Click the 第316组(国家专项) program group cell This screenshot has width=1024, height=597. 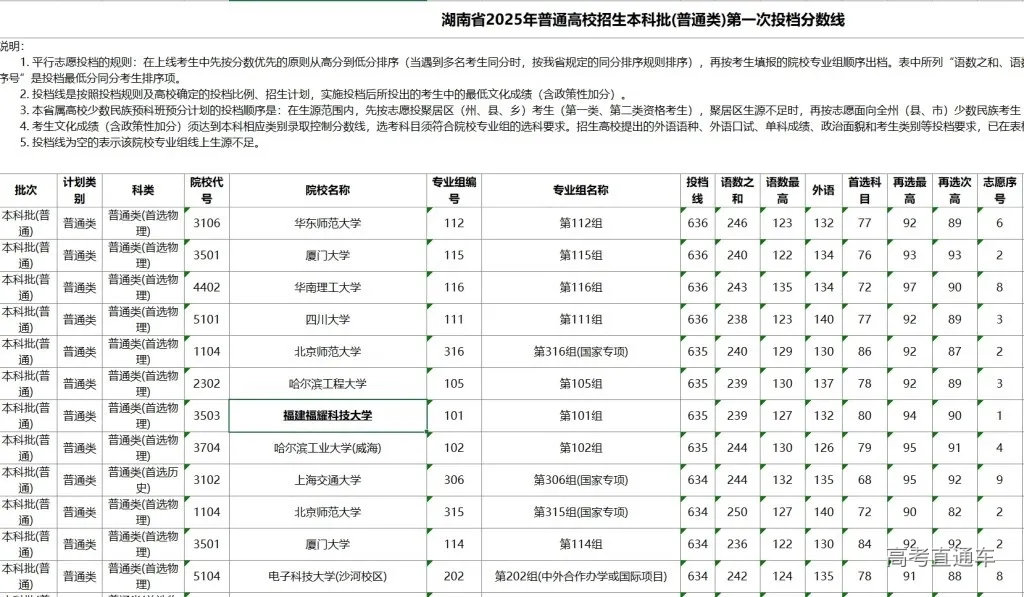click(581, 351)
